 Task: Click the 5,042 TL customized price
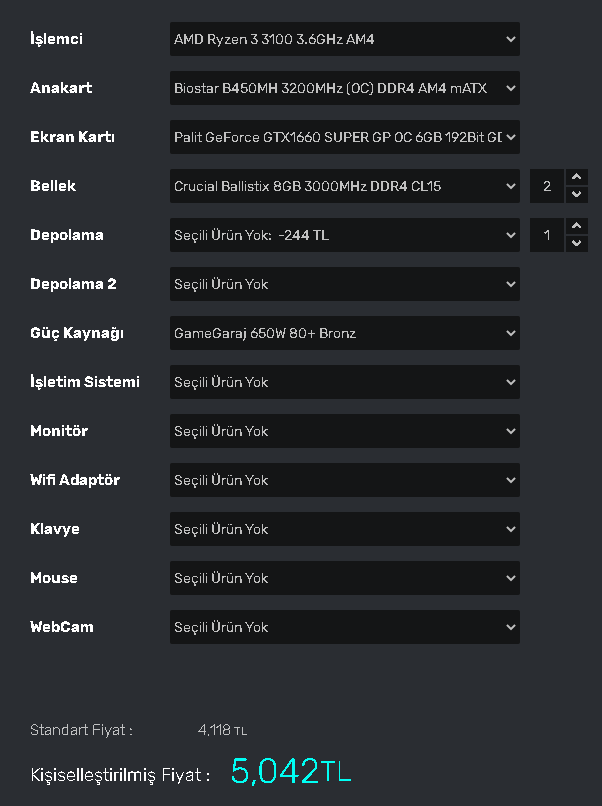coord(291,771)
